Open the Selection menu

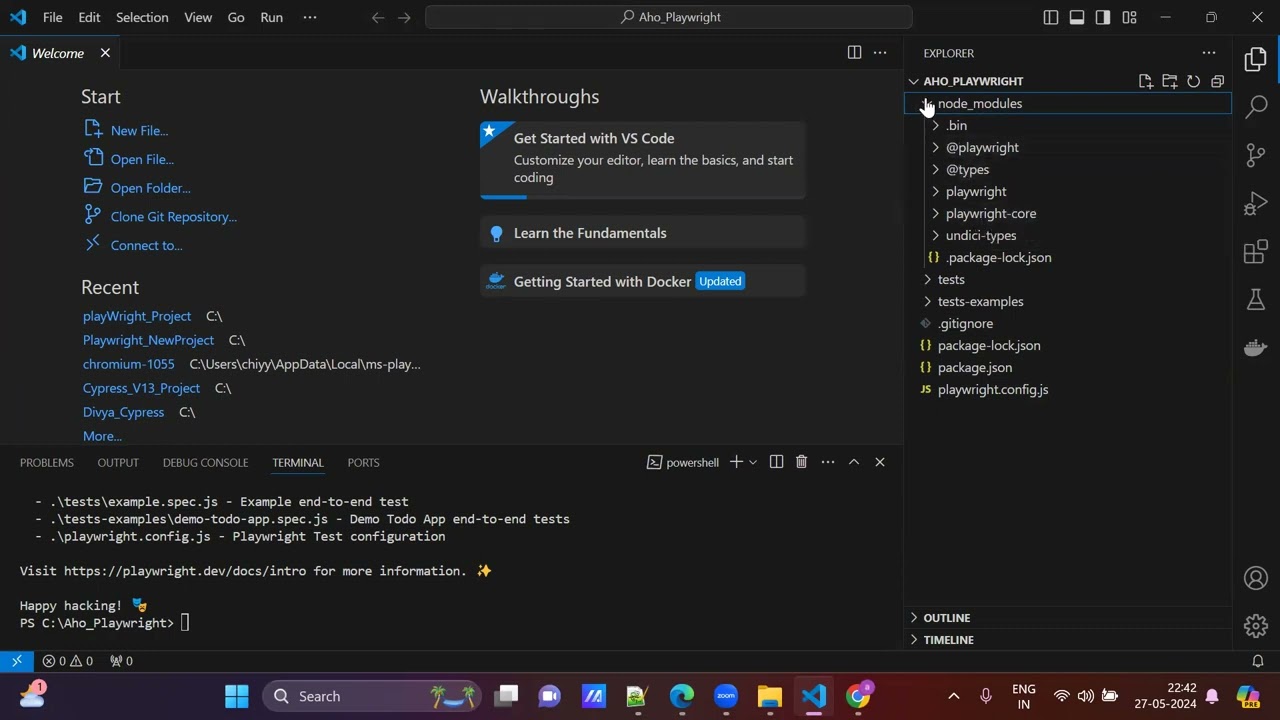142,17
